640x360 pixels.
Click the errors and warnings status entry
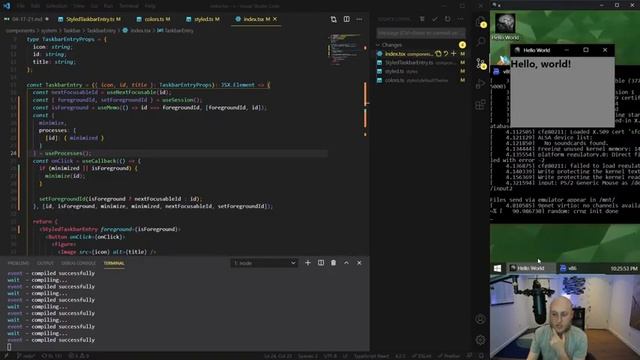pyautogui.click(x=78, y=356)
